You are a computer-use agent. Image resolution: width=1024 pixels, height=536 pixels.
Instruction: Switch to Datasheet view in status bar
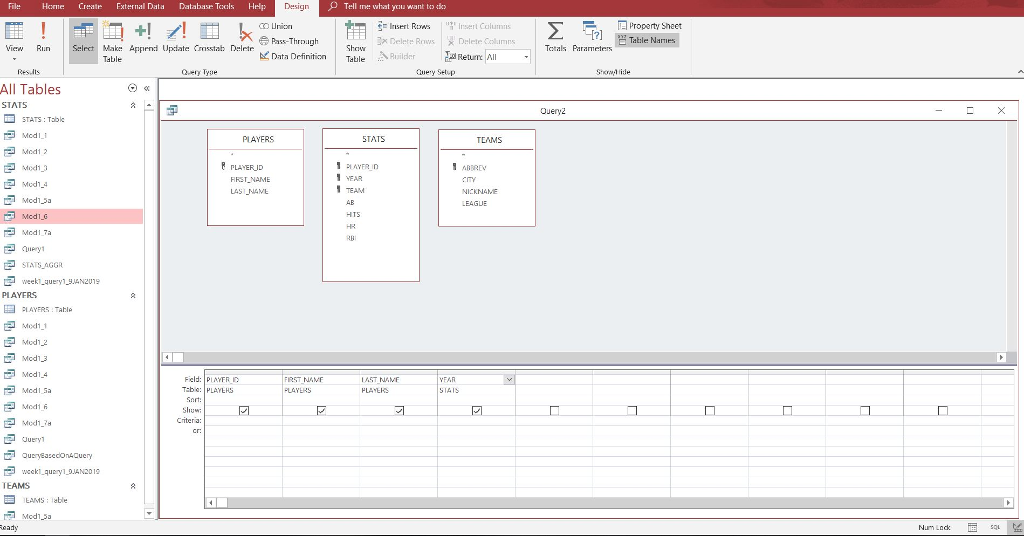972,528
